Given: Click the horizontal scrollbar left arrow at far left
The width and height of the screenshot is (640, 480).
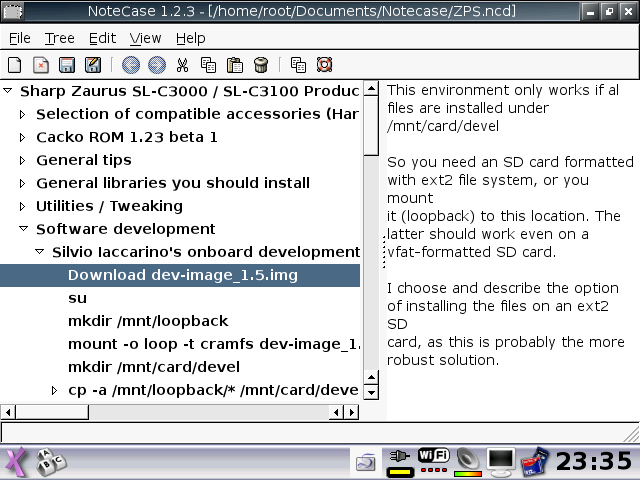Looking at the screenshot, I should pos(8,412).
